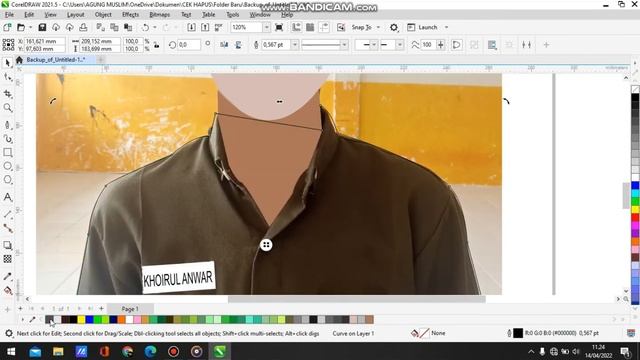
Task: Select the Freehand drawing tool
Action: [7, 125]
